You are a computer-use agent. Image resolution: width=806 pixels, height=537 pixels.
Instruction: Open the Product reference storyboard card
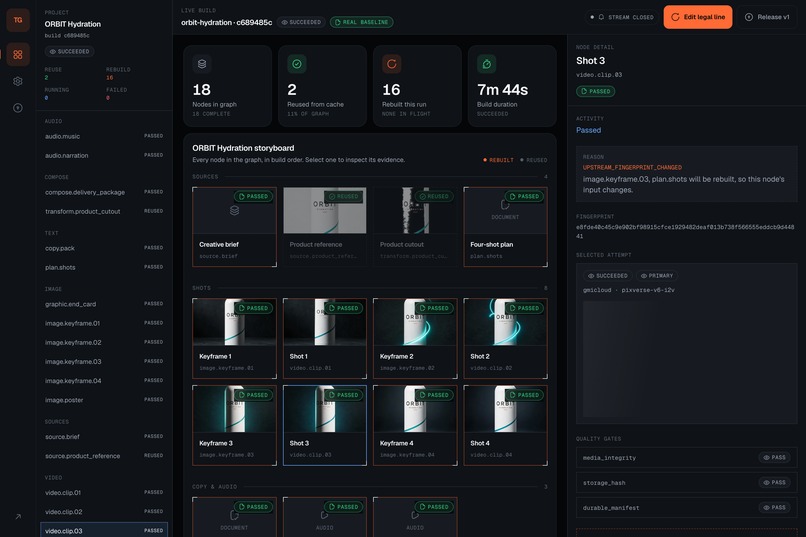pos(325,227)
